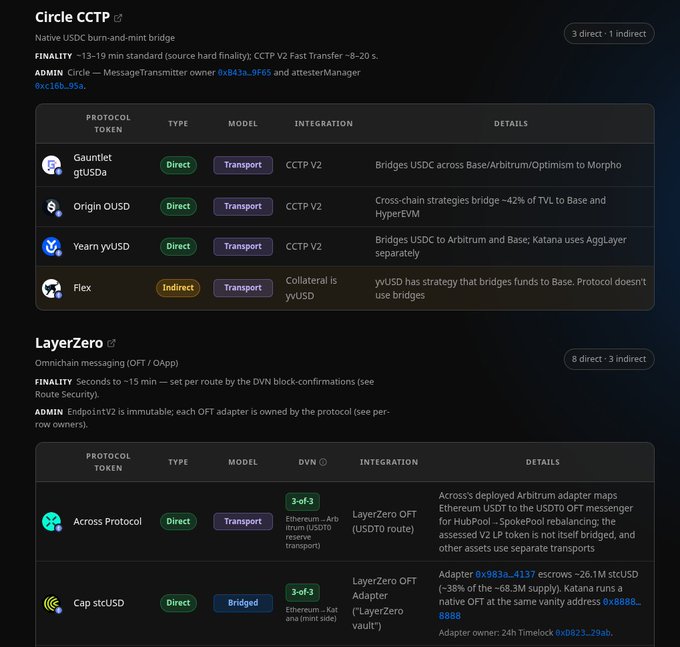Viewport: 680px width, 647px height.
Task: Click 'Bridges USDC across Base/Arbitrum/Optimism to Morpho'
Action: [498, 165]
